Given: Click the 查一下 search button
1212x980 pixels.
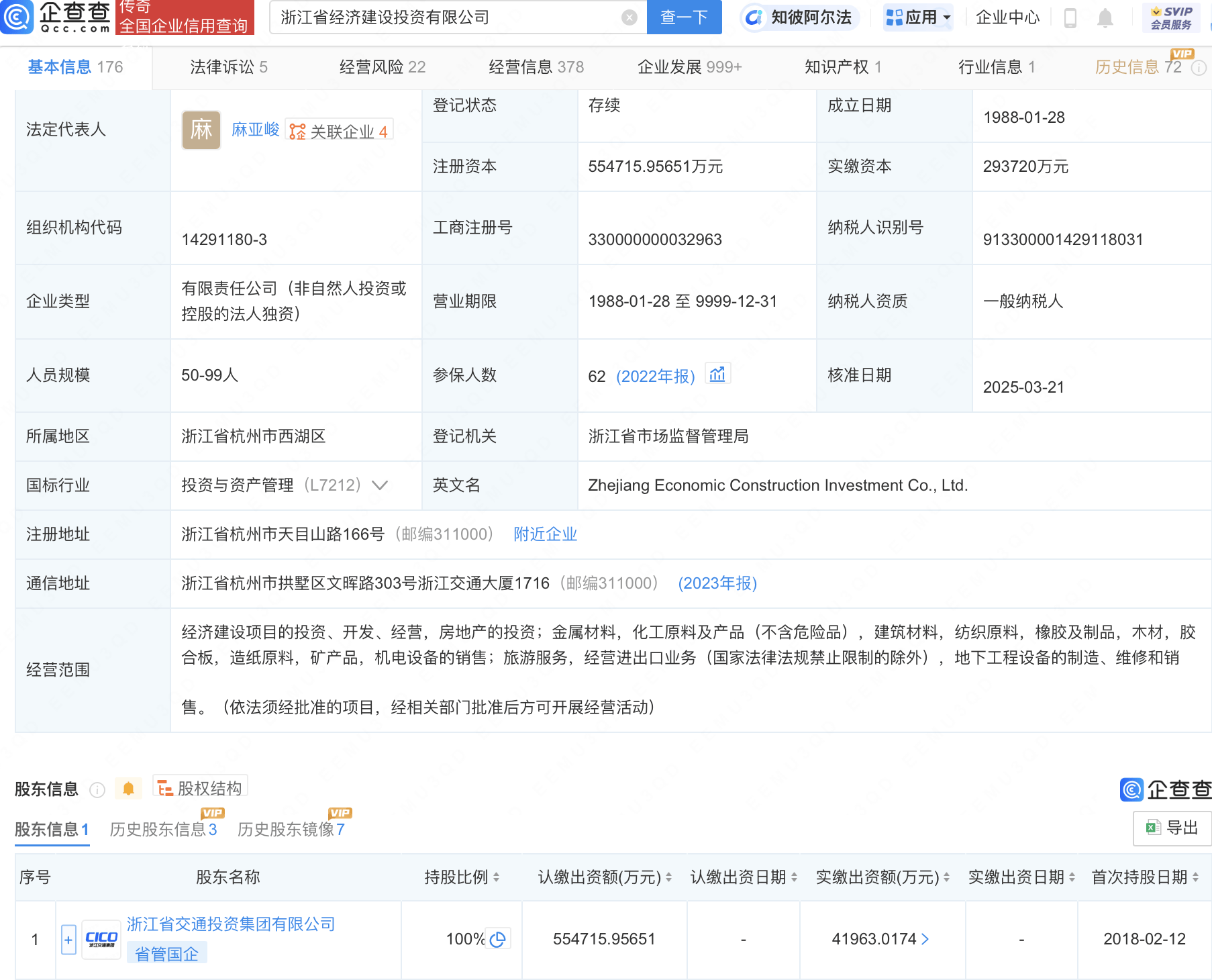Looking at the screenshot, I should pos(684,17).
